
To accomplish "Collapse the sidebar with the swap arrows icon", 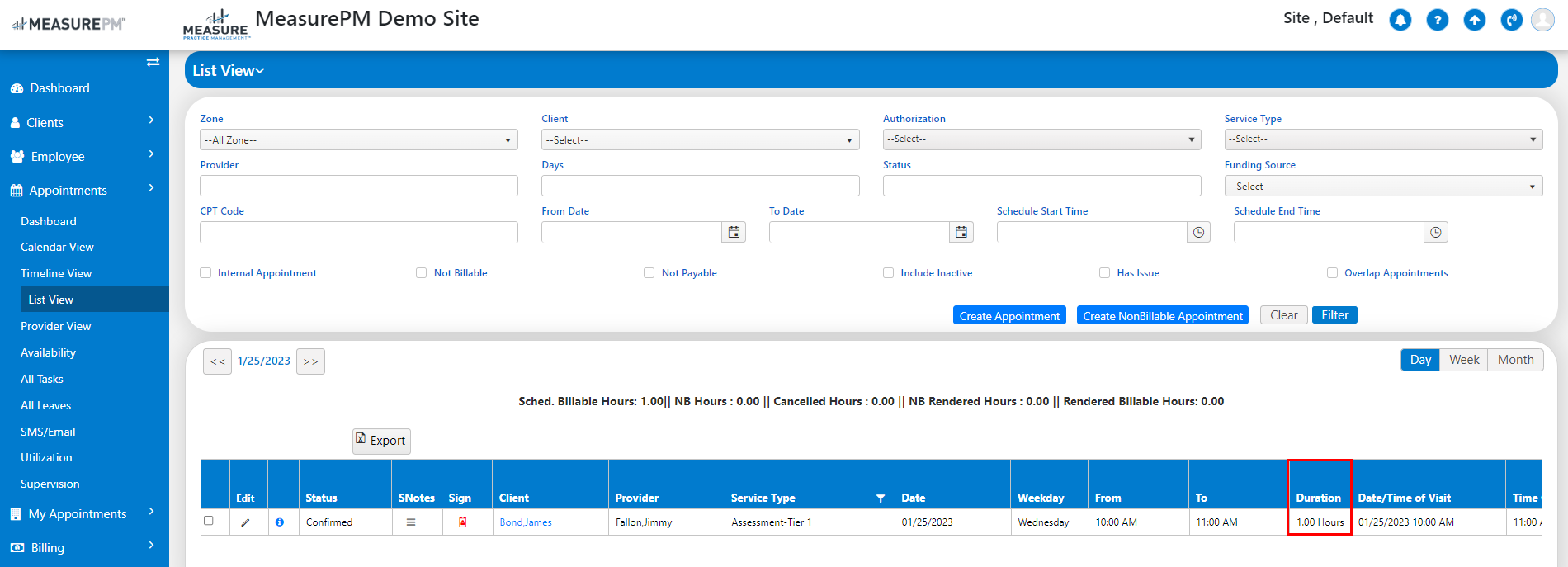I will point(153,62).
